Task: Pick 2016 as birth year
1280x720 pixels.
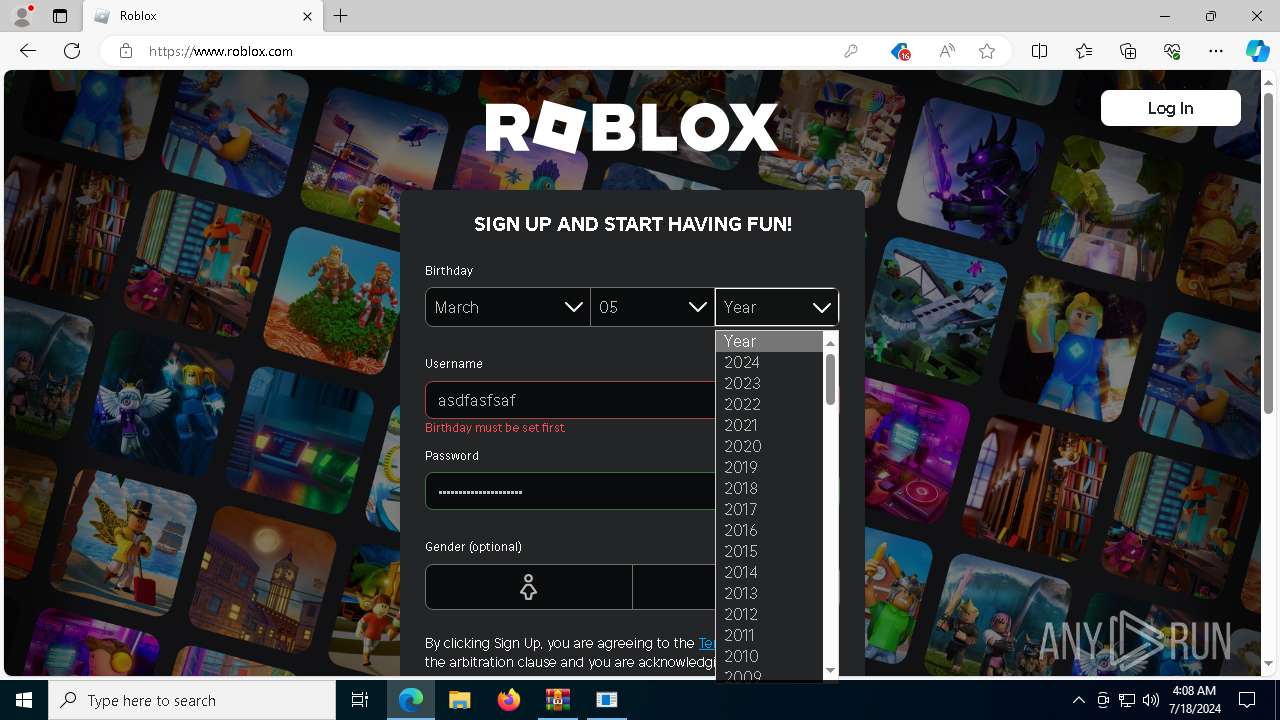Action: click(x=769, y=530)
